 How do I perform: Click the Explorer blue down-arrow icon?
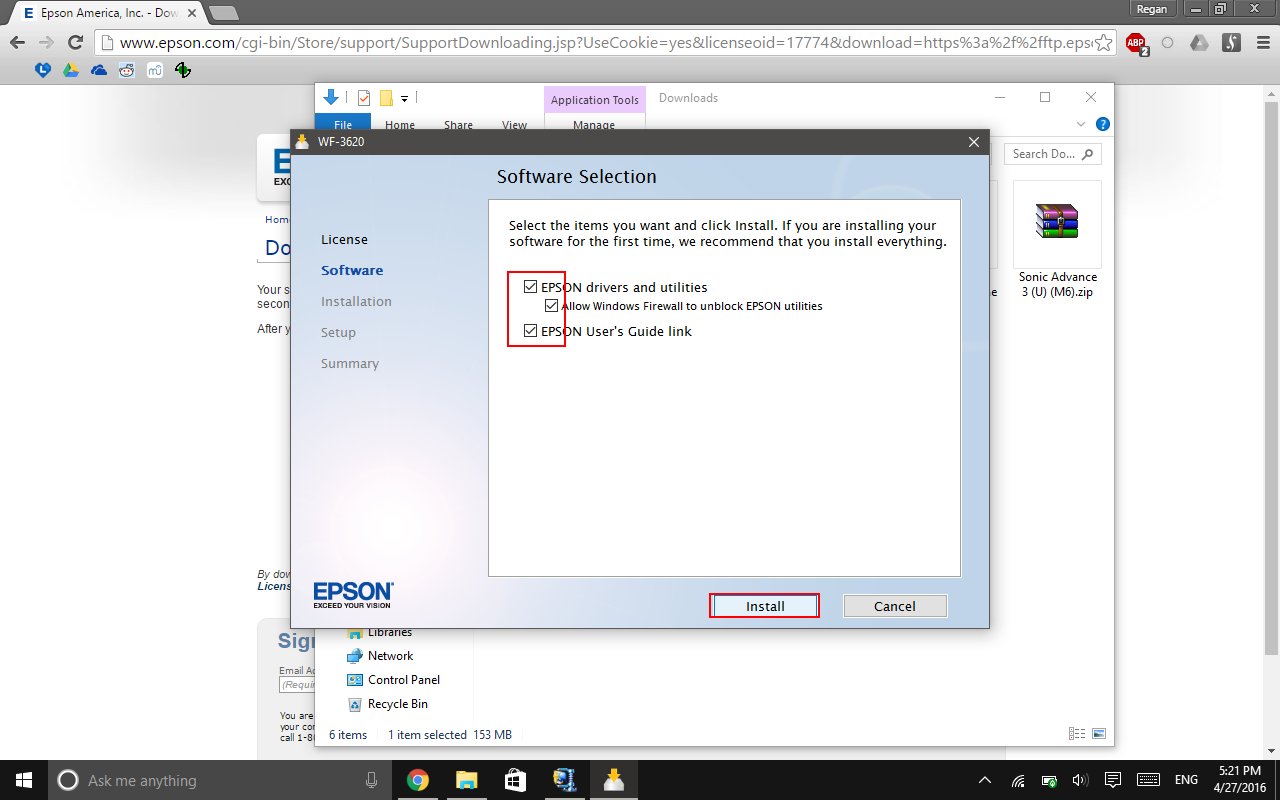[x=331, y=97]
